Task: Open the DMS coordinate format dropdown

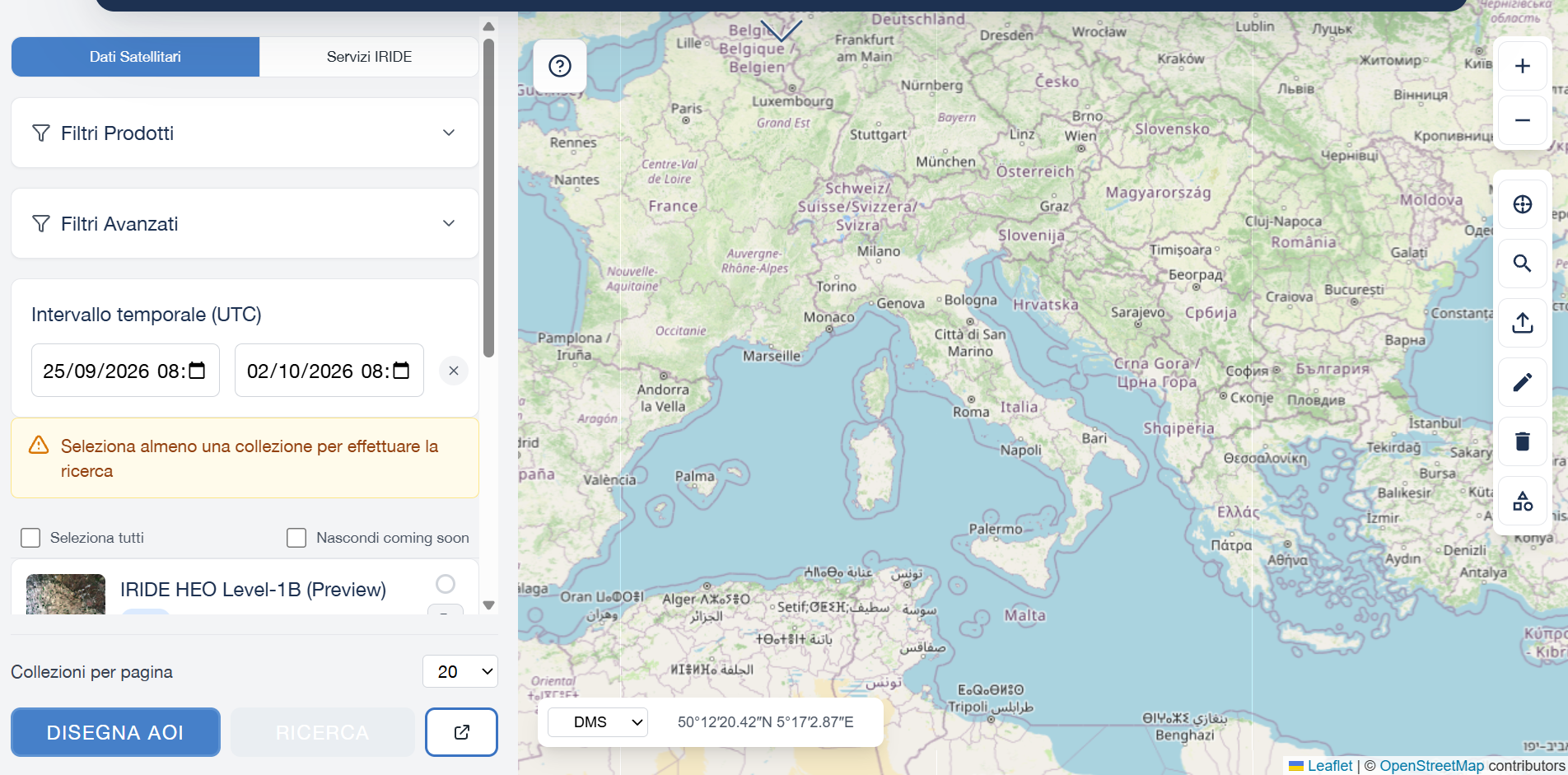Action: [x=598, y=722]
